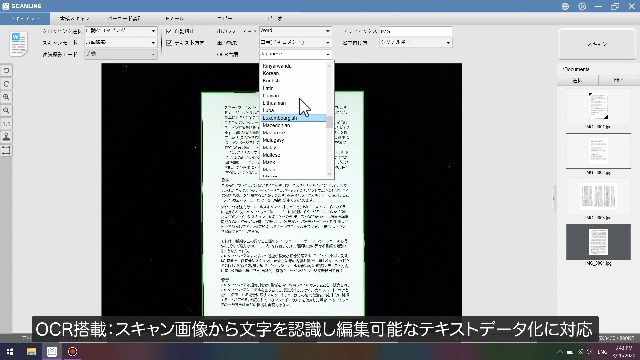Switch to the fifth tab in tab bar
This screenshot has height=360, width=640.
pyautogui.click(x=225, y=19)
